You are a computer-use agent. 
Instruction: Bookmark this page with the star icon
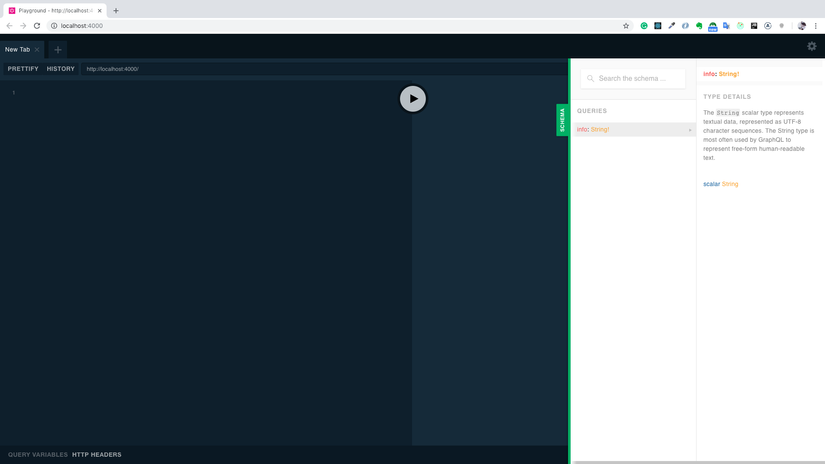(626, 26)
